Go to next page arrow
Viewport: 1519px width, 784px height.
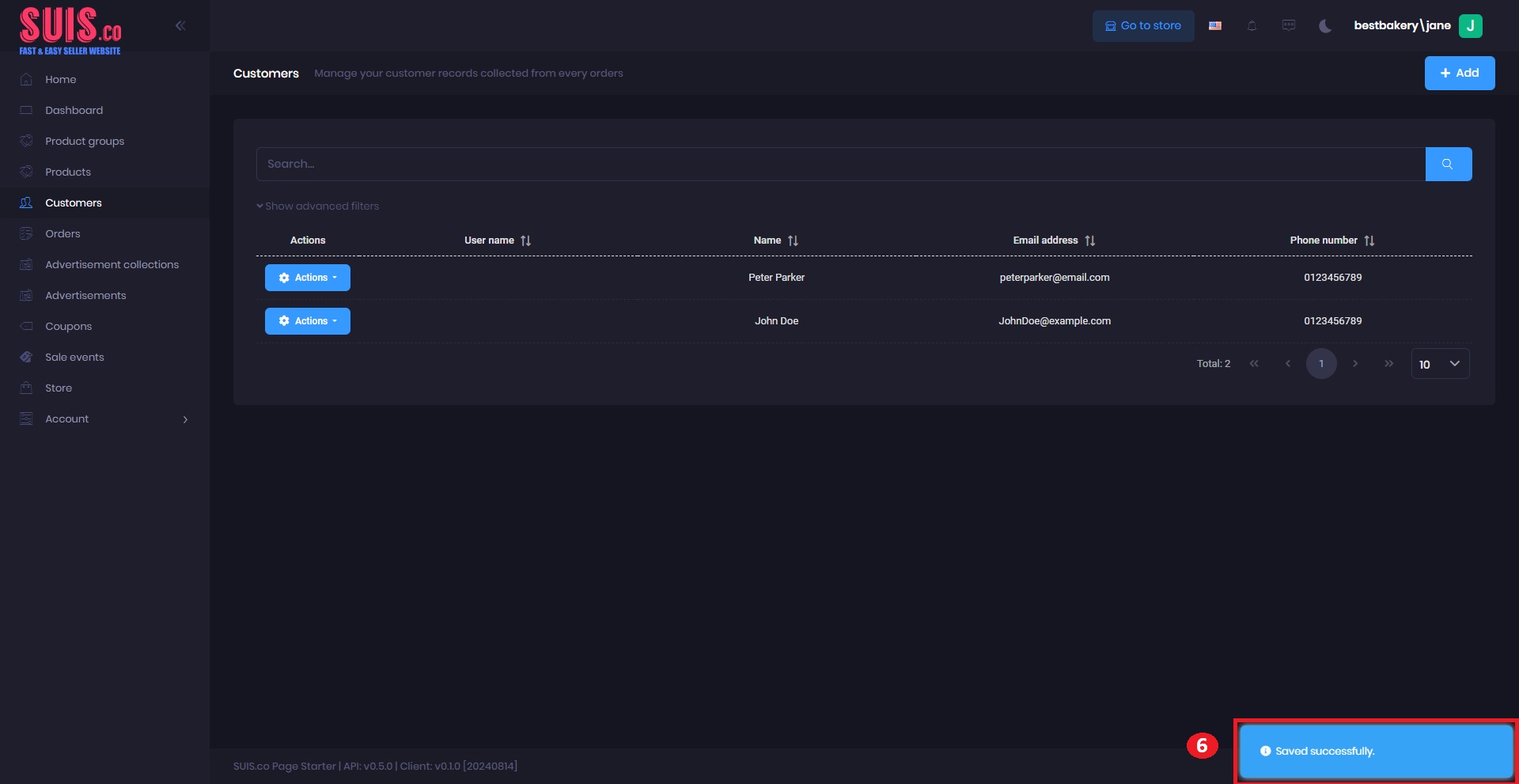pyautogui.click(x=1355, y=364)
